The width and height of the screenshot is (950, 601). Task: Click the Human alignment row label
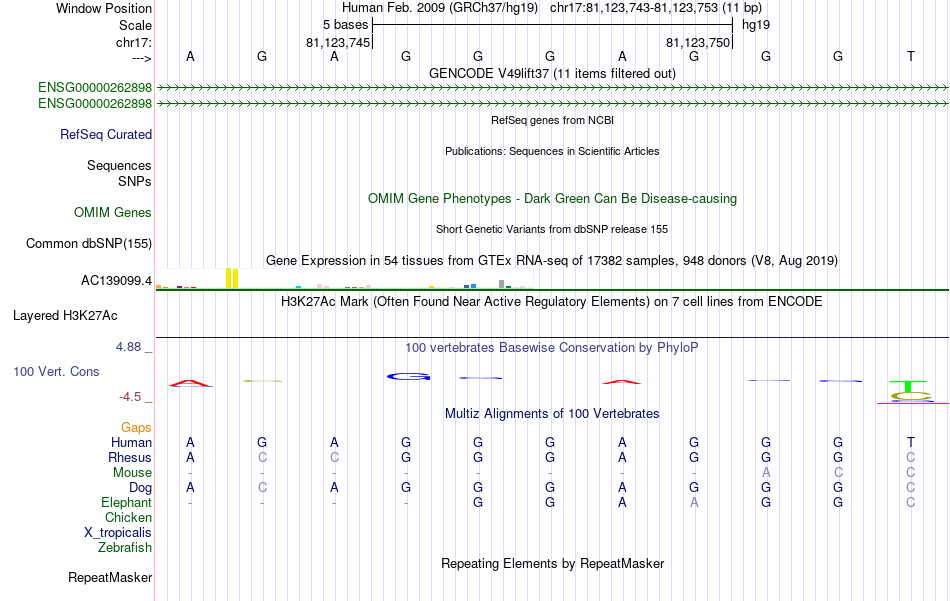tap(131, 442)
